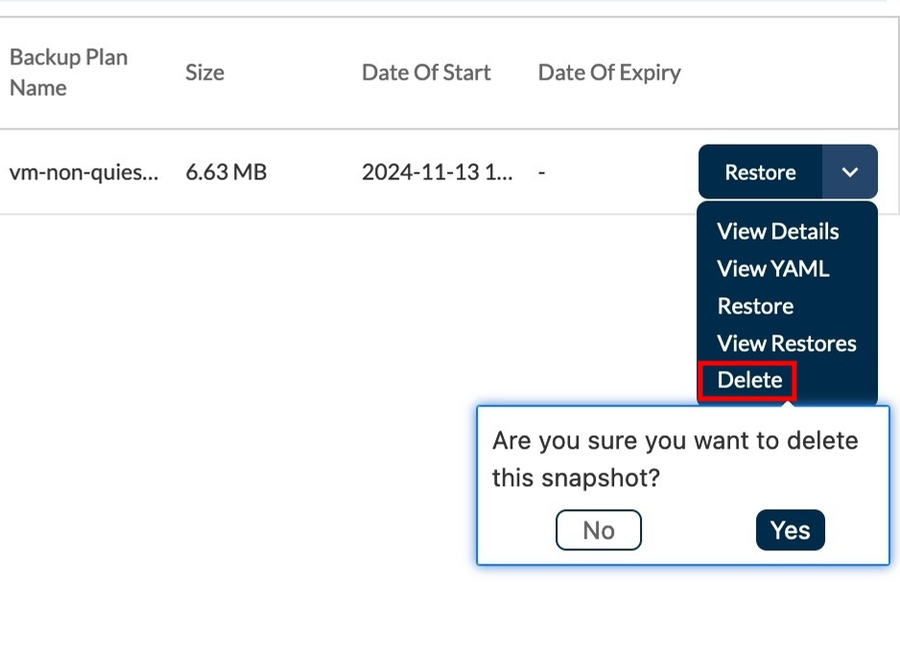Click the 2024-11-13 start date cell
Image resolution: width=900 pixels, height=647 pixels.
(x=437, y=172)
